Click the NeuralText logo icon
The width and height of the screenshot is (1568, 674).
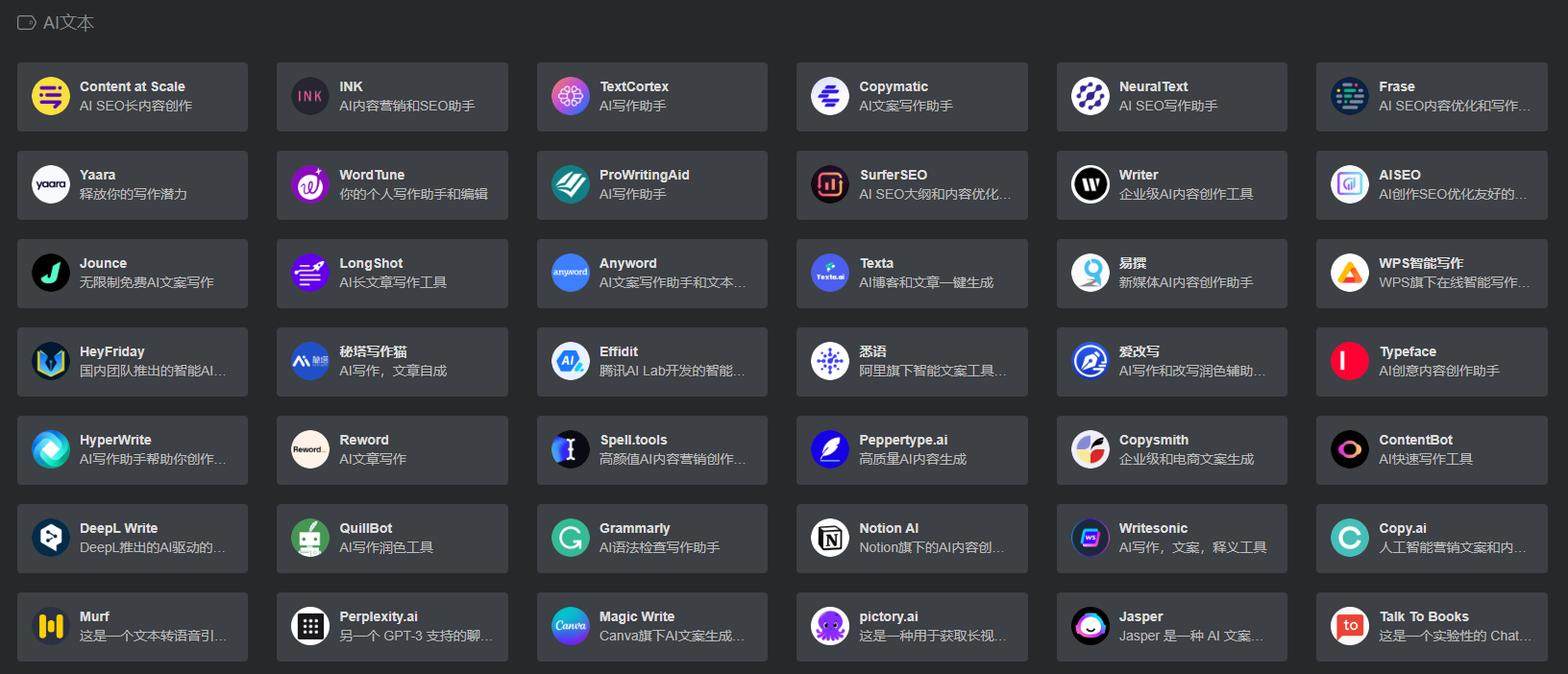click(1090, 97)
